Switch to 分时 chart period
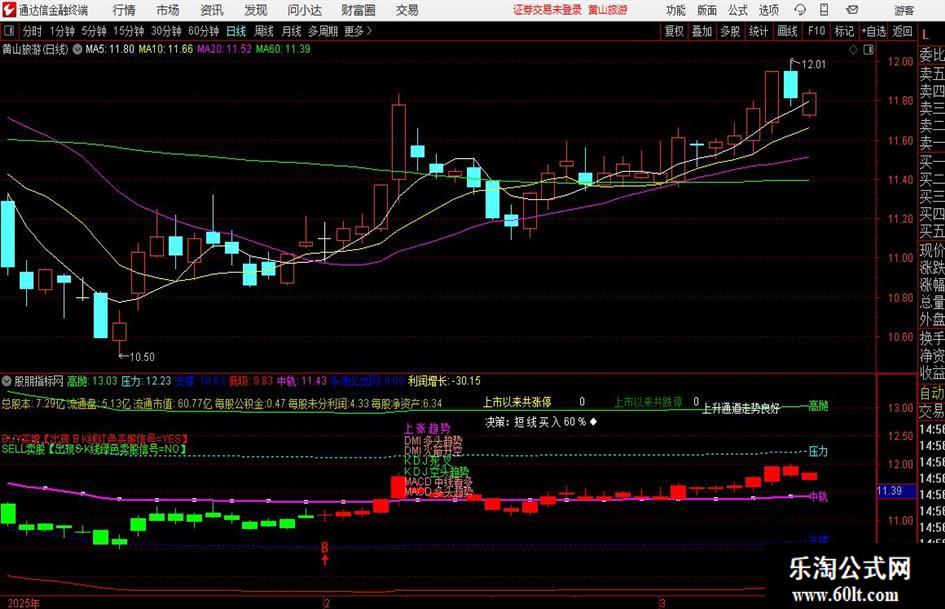 pos(33,31)
